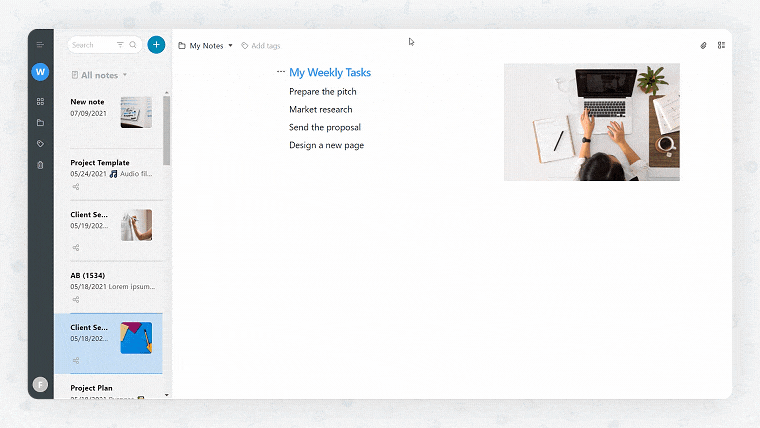The image size is (760, 428).
Task: Click the Send the proposal line
Action: (x=325, y=127)
